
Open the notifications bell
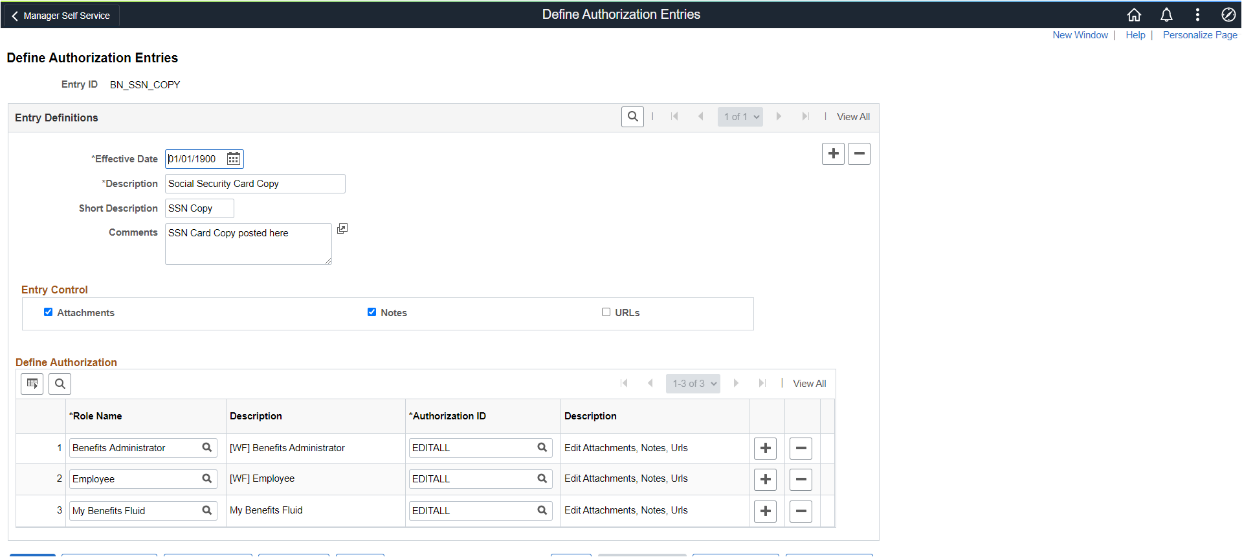point(1166,15)
